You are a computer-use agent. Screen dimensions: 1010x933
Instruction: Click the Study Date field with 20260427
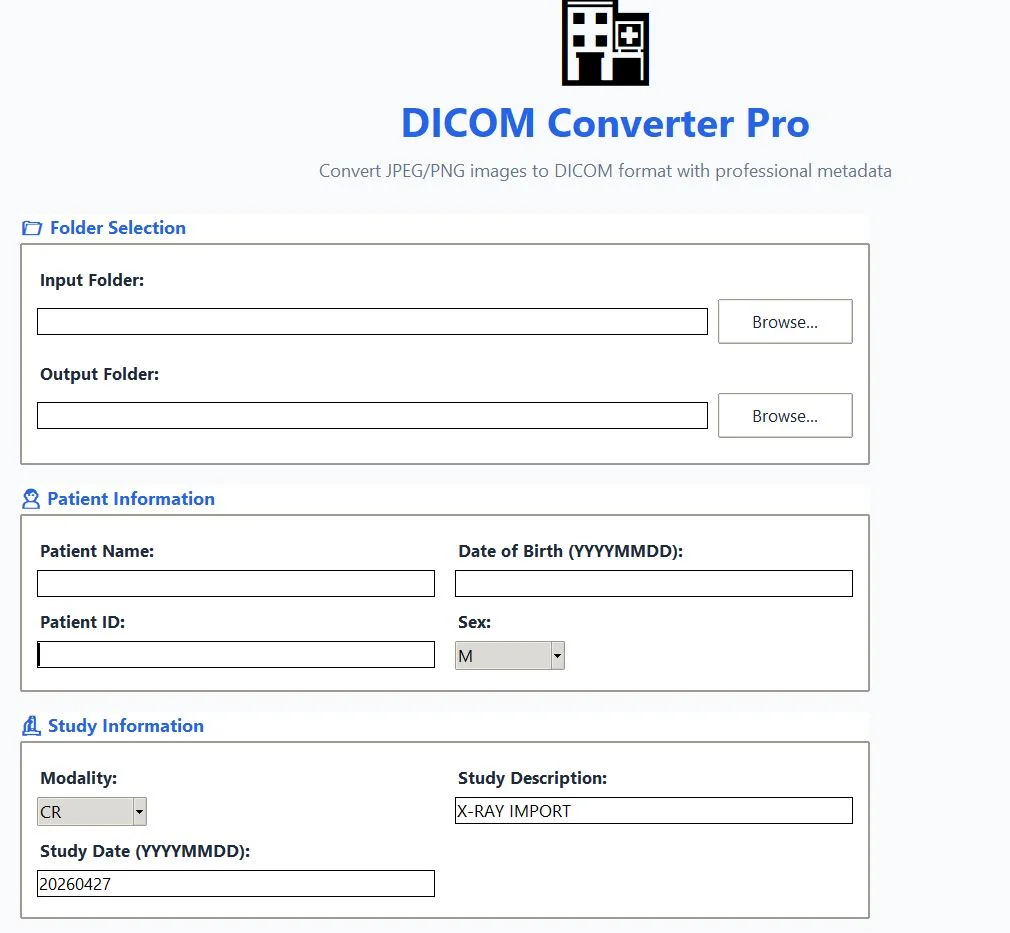[x=236, y=883]
